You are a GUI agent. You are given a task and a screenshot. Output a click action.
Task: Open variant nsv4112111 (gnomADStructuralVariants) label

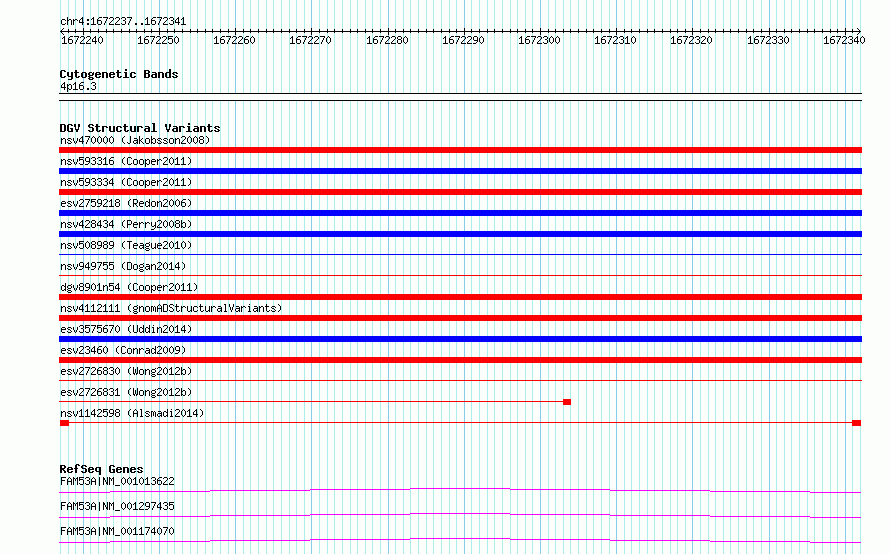coord(171,308)
